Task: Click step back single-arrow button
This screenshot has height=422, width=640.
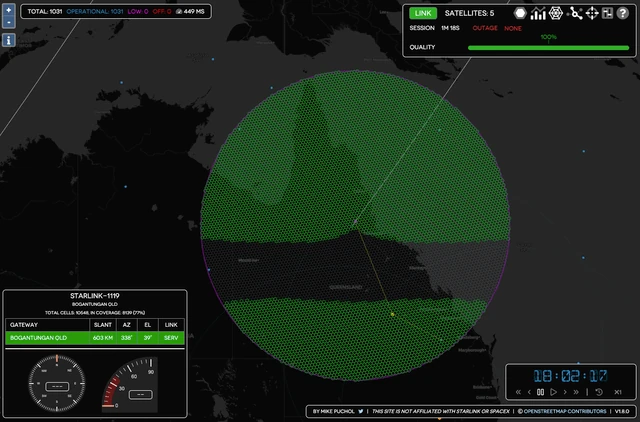Action: point(529,392)
